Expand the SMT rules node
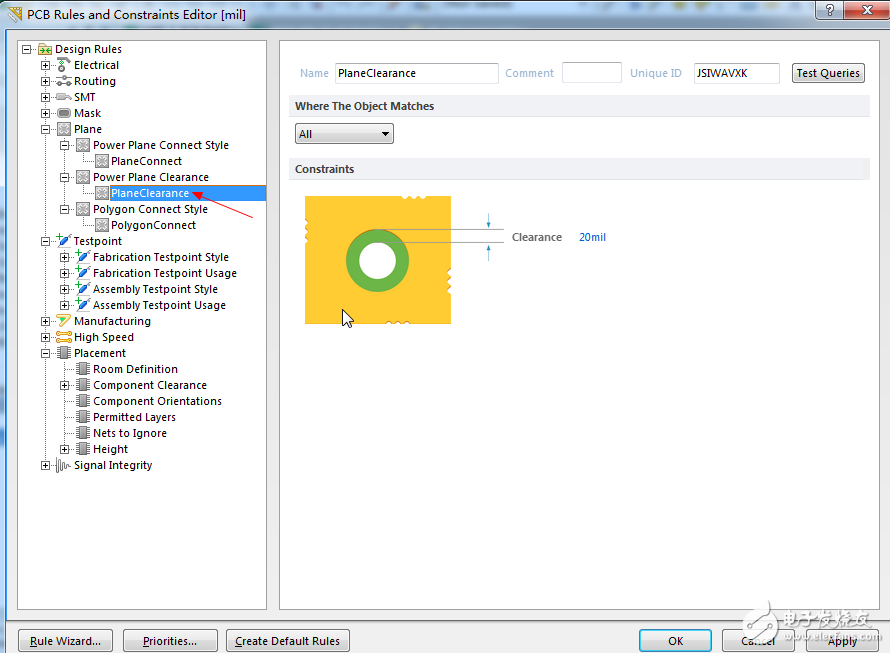This screenshot has width=890, height=653. tap(45, 97)
